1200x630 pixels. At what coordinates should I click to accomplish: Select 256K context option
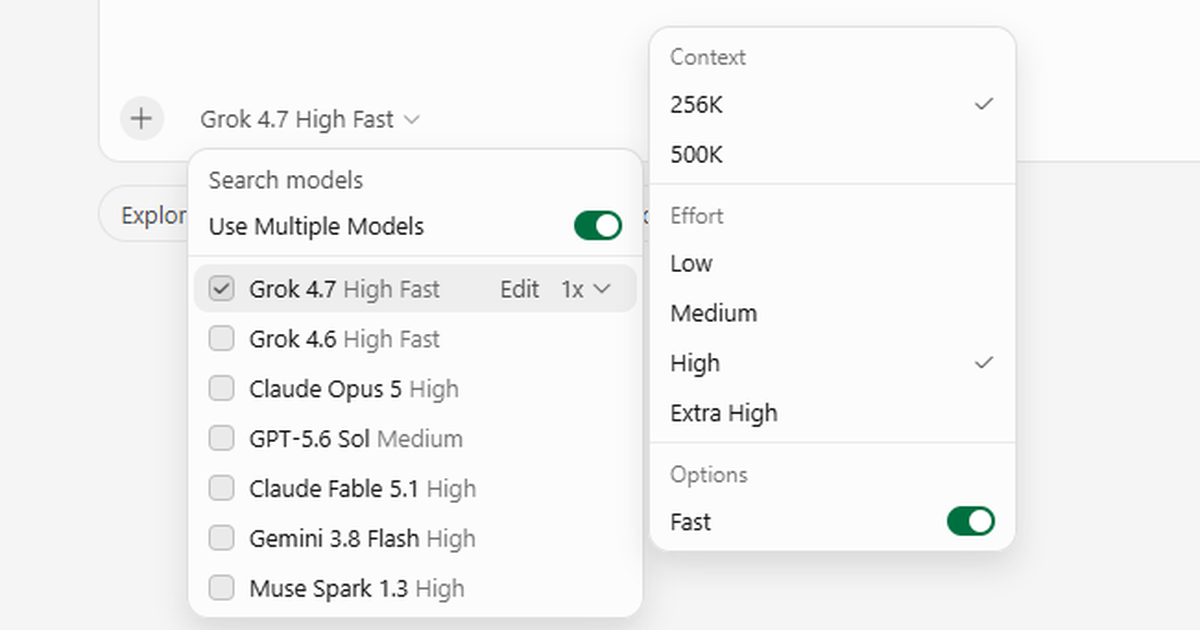[x=832, y=104]
